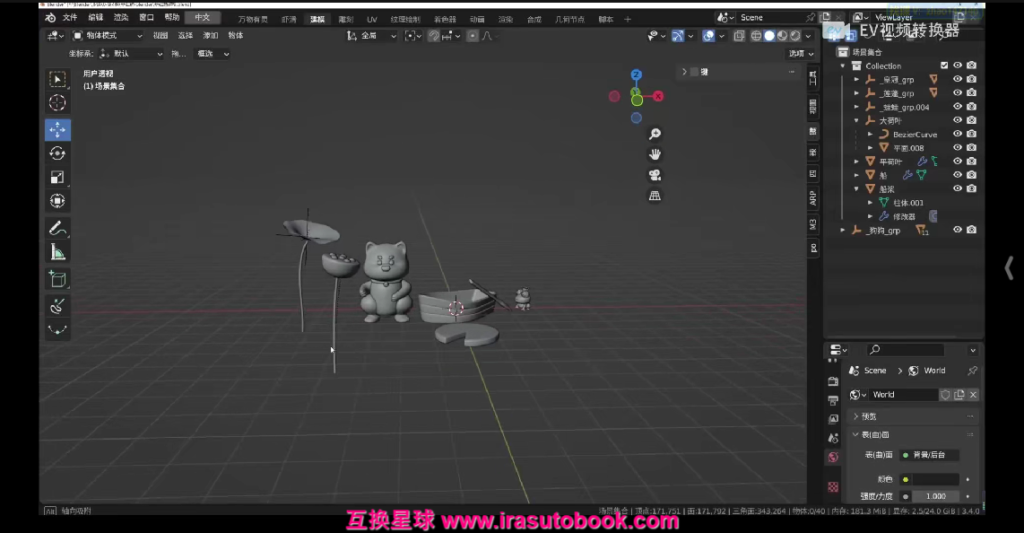The width and height of the screenshot is (1024, 533).
Task: Click the 中文 button in top bar
Action: [x=202, y=18]
